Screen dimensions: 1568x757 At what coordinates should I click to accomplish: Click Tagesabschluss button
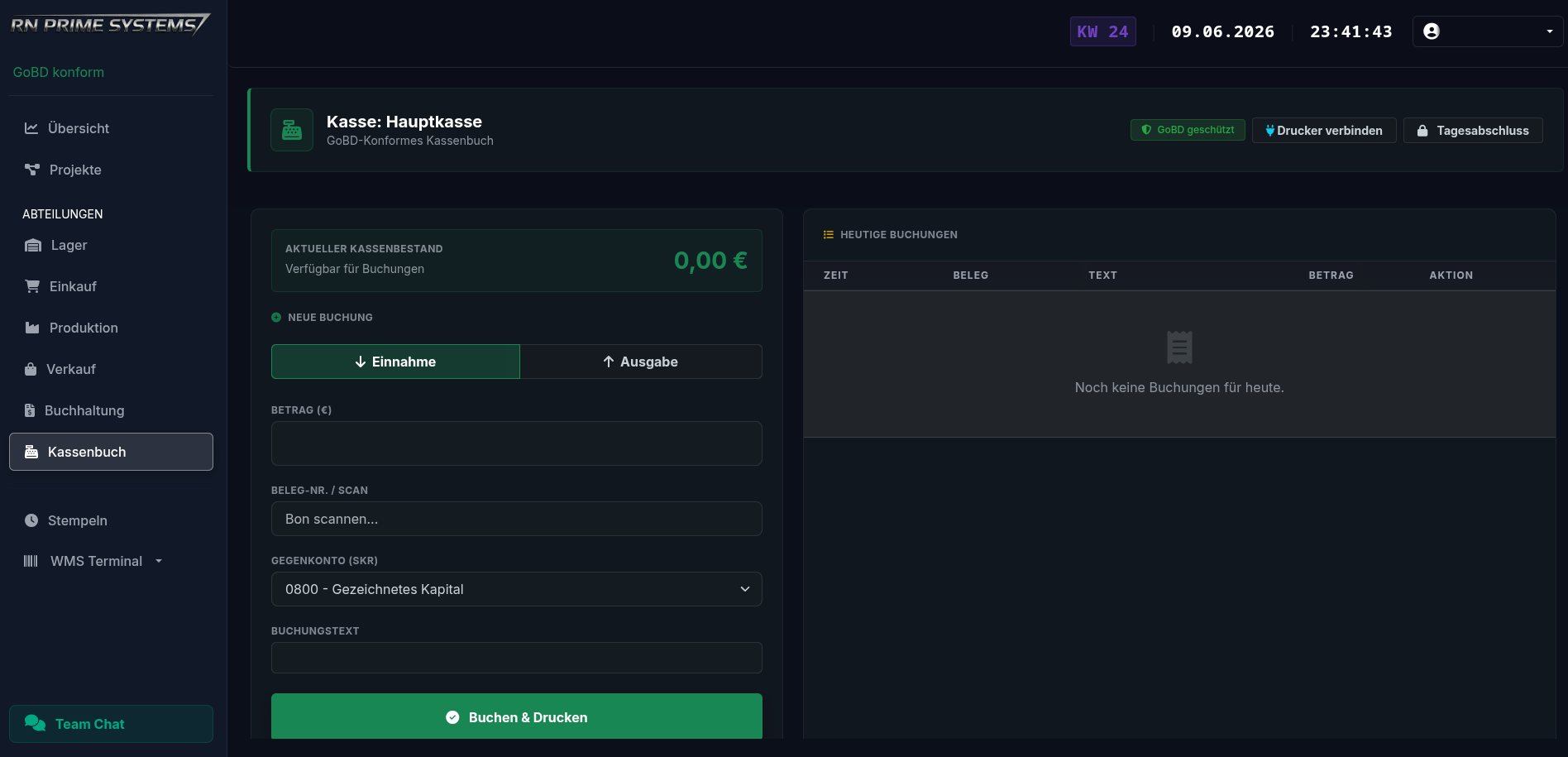[x=1473, y=131]
